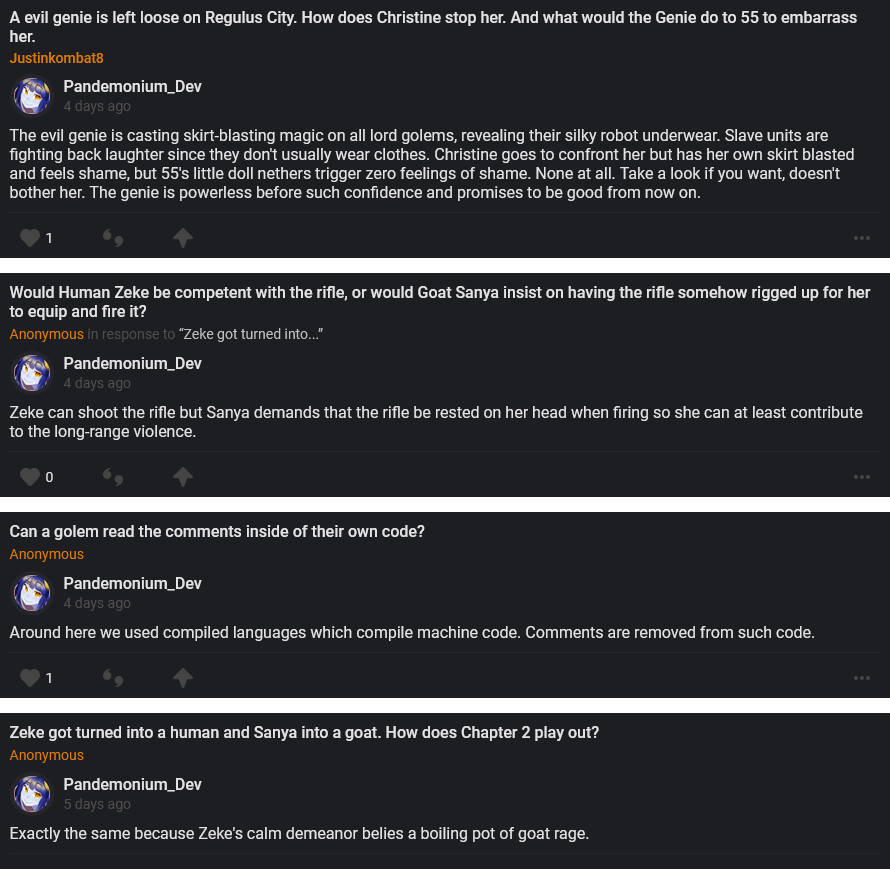Like the rifle answer with heart icon
890x869 pixels.
[30, 477]
